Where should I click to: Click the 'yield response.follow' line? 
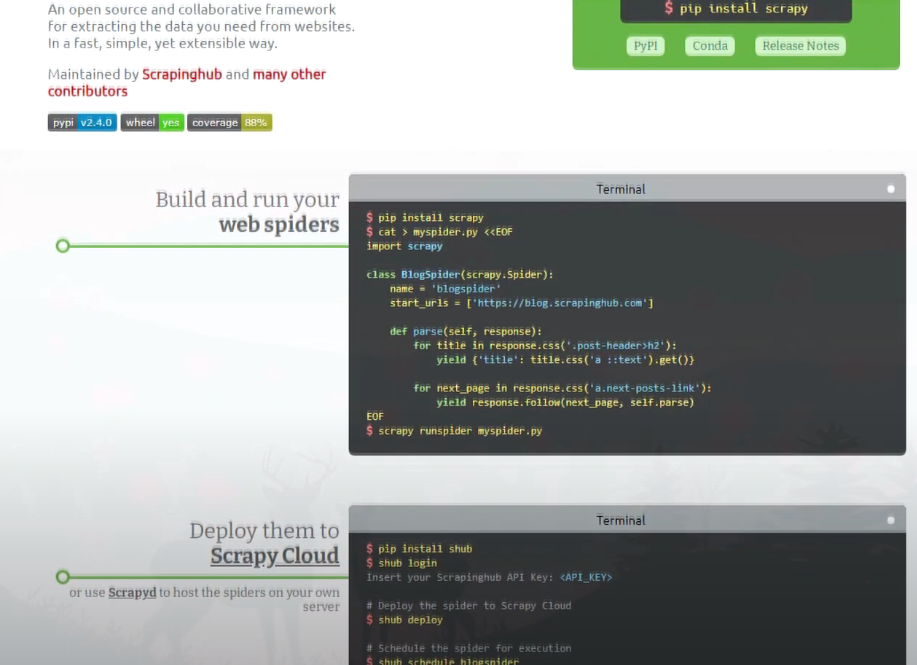[565, 402]
